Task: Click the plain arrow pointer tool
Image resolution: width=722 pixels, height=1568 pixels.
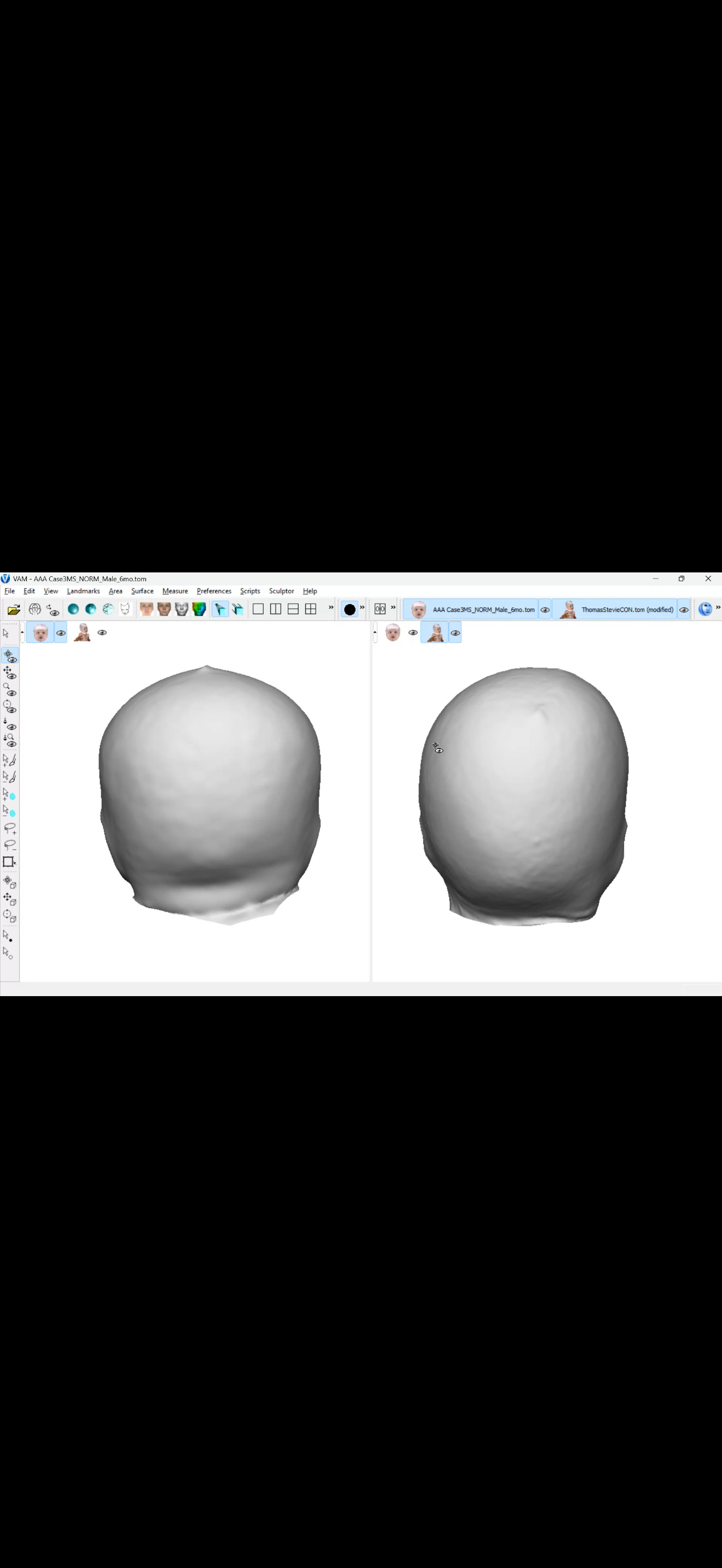Action: pos(6,633)
